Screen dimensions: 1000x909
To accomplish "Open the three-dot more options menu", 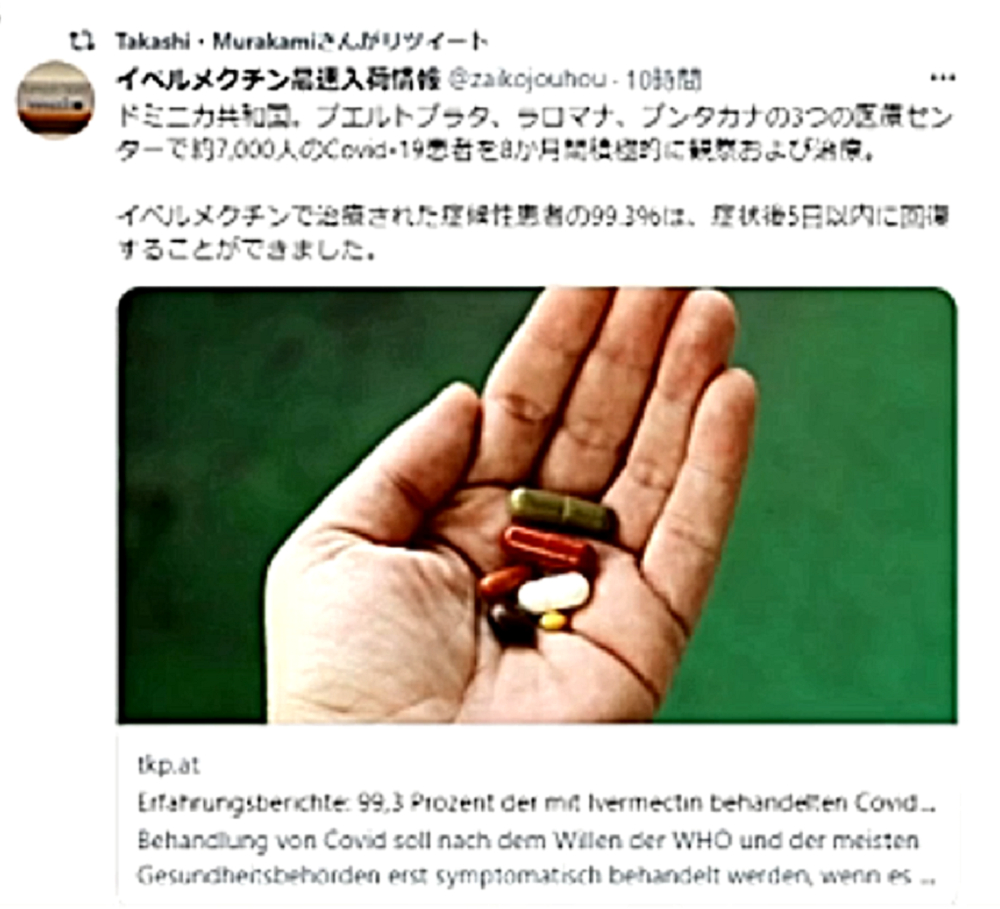I will [x=942, y=78].
